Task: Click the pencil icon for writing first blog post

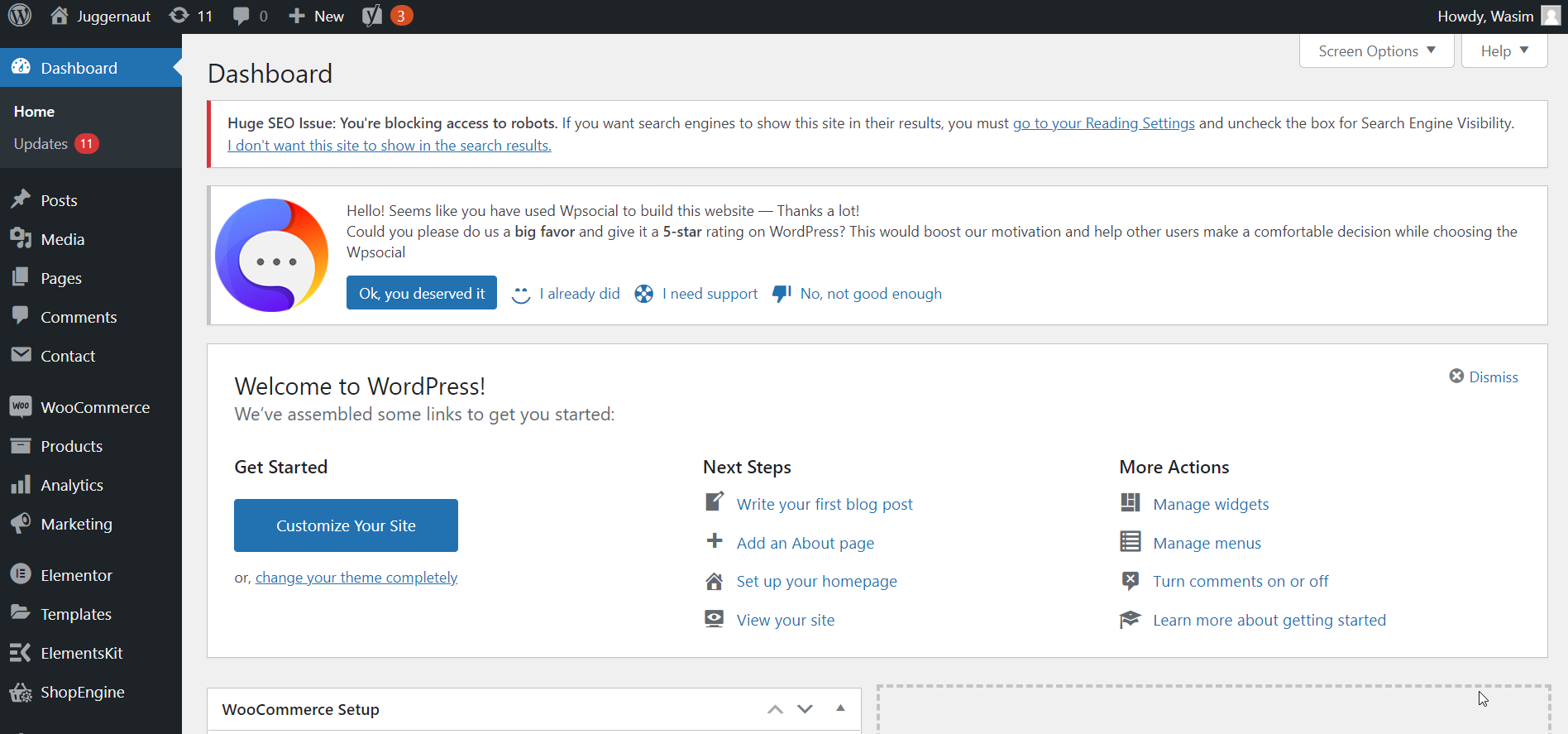Action: click(x=715, y=501)
